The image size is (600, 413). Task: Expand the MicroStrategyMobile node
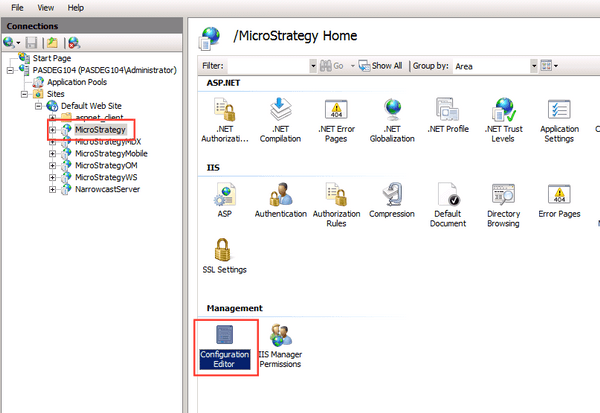pos(52,154)
